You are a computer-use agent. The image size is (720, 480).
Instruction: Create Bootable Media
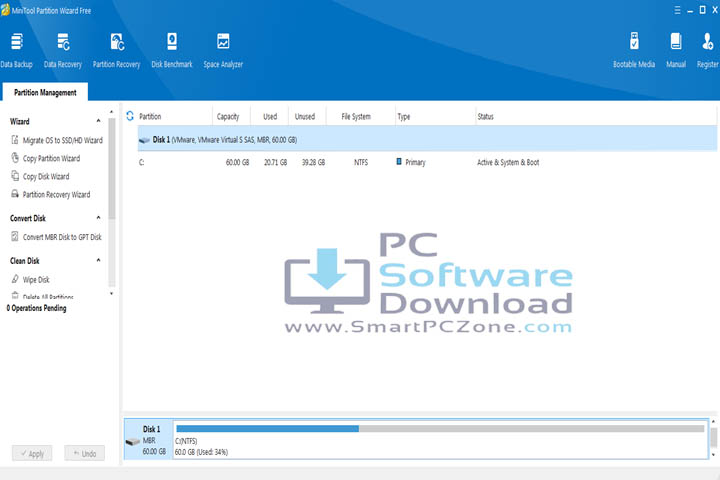(x=634, y=51)
